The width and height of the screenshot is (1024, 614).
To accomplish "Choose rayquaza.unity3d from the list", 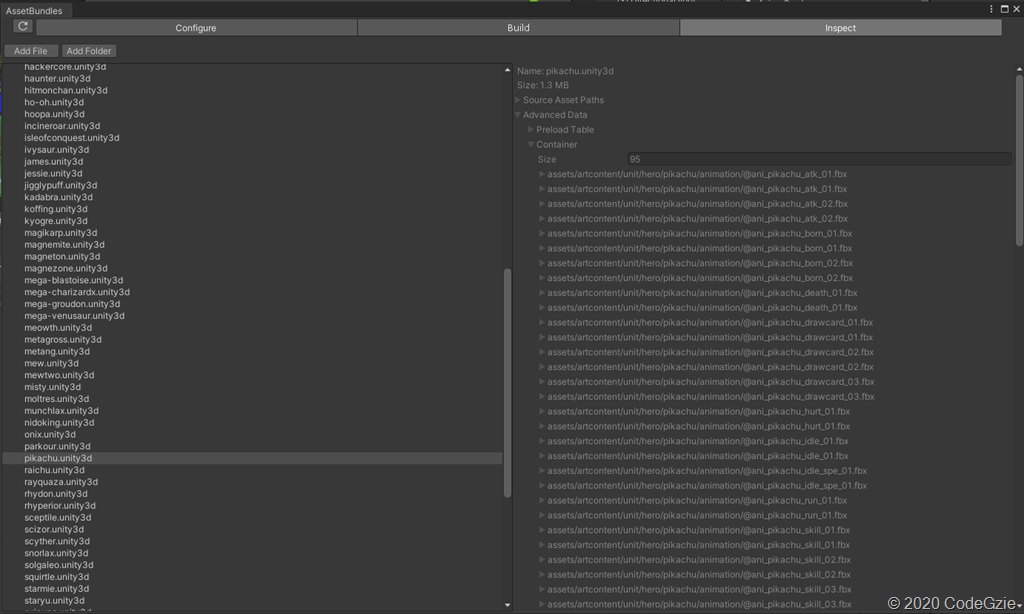I will 61,482.
